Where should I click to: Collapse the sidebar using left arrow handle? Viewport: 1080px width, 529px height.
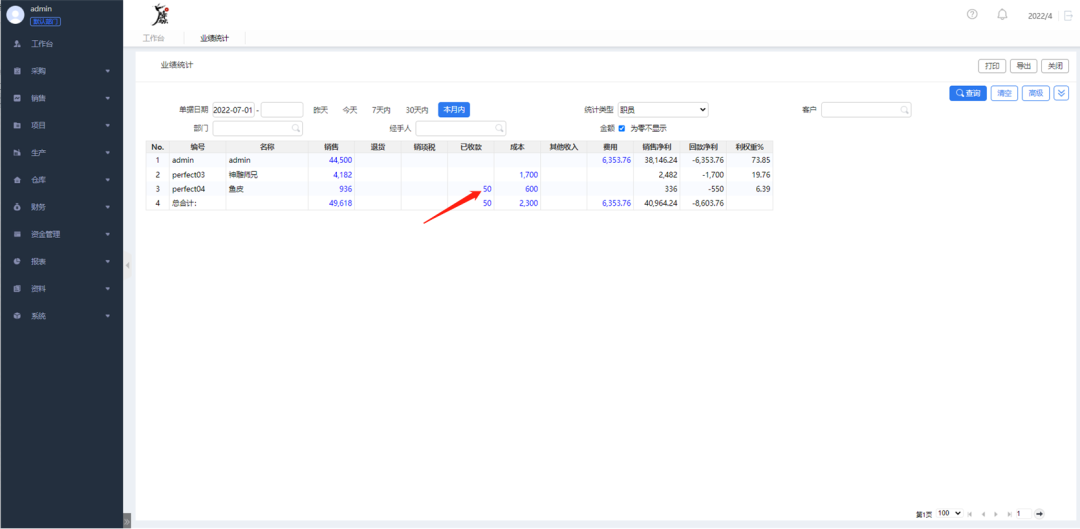[x=127, y=265]
